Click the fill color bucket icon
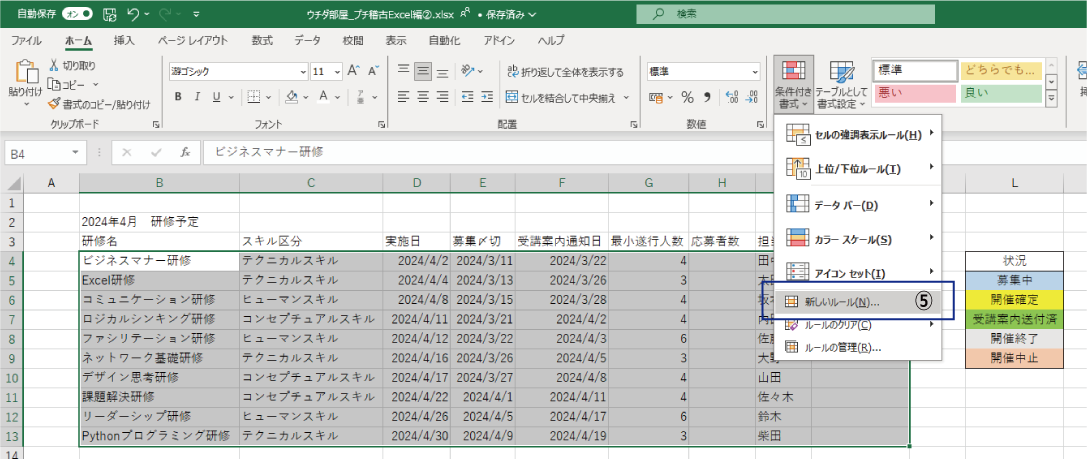The image size is (1087, 459). point(291,97)
